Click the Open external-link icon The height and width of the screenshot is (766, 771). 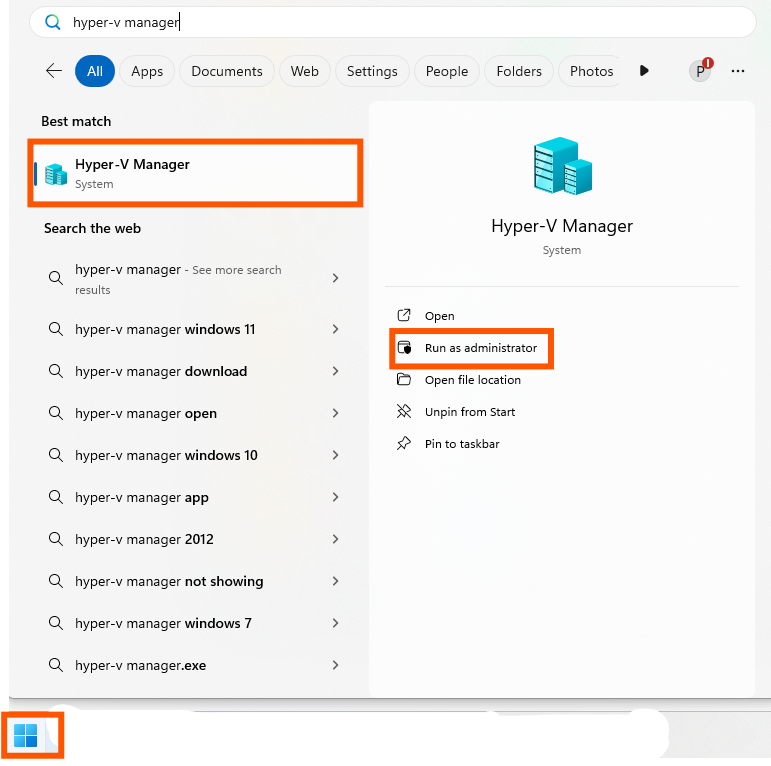pos(404,315)
